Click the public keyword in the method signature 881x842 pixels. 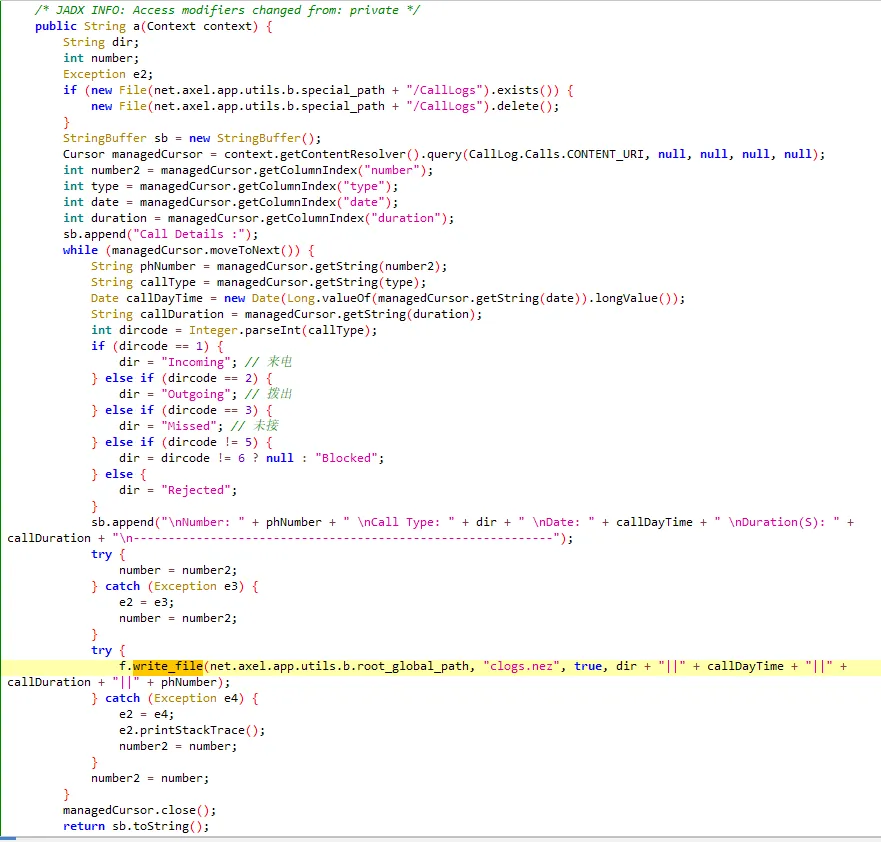pos(56,26)
